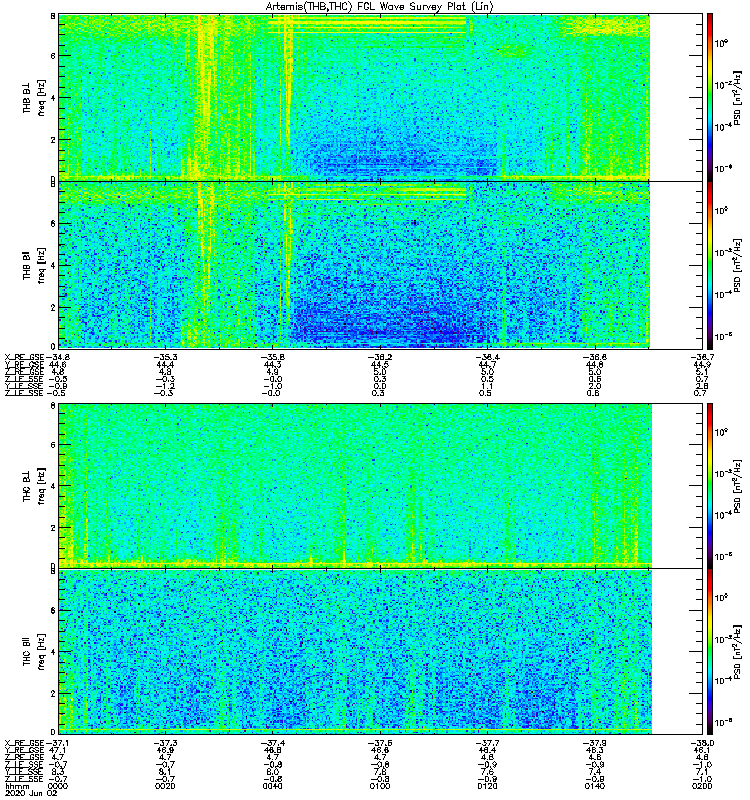The image size is (750, 800).
Task: Click the '2' frequency tick of the THC B∥ panel
Action: (x=53, y=693)
